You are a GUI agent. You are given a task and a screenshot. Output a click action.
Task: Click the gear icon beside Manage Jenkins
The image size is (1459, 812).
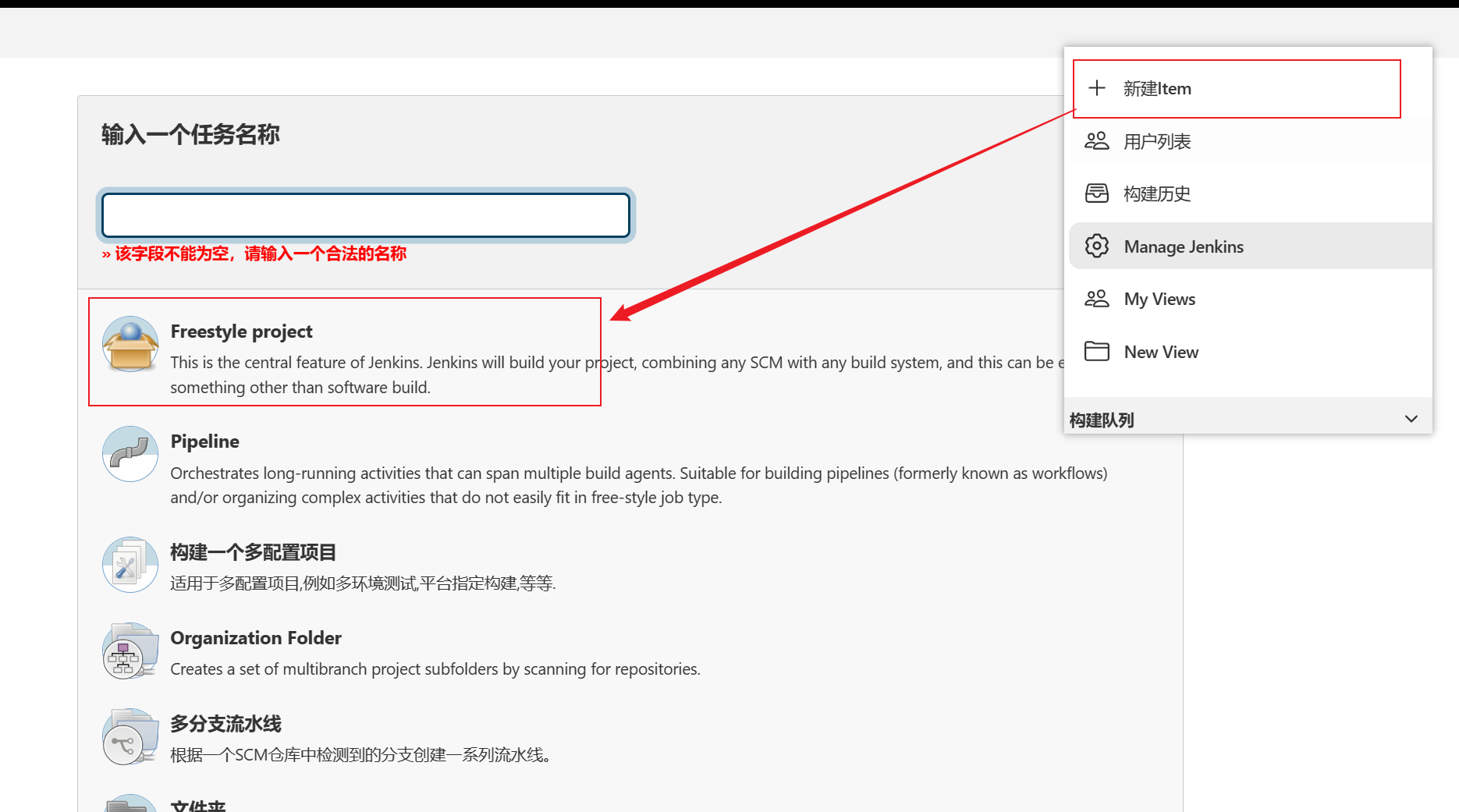tap(1097, 246)
